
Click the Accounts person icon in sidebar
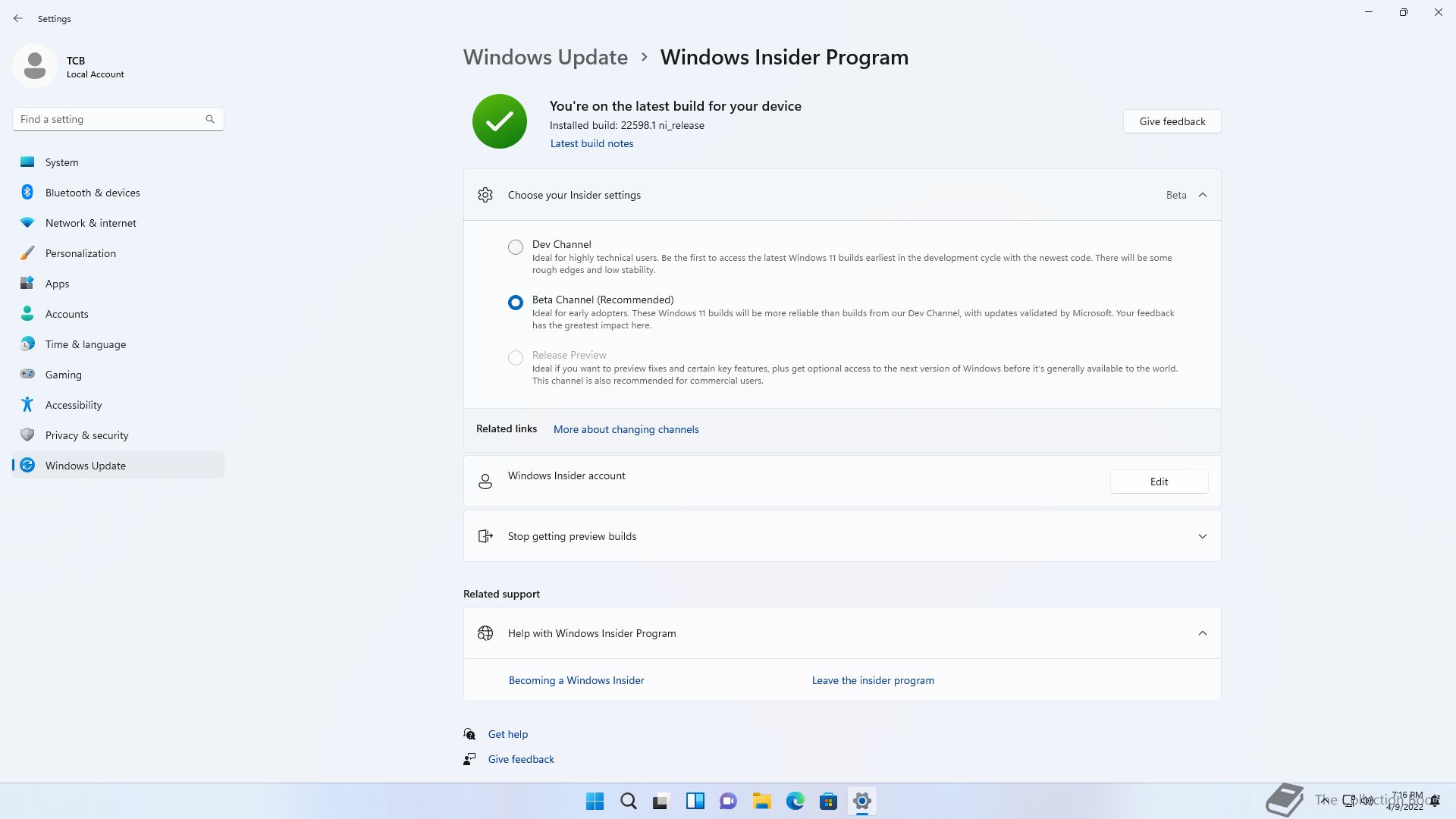(x=27, y=313)
